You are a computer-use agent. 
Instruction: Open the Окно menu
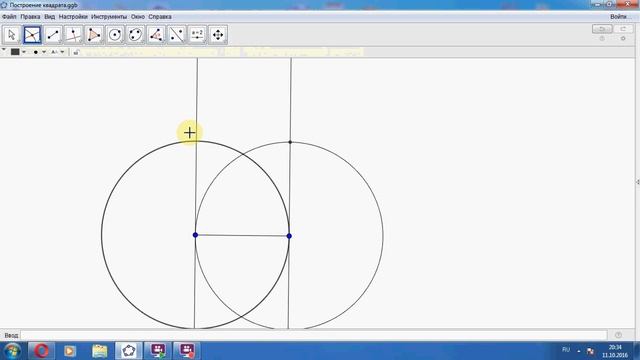pos(138,17)
